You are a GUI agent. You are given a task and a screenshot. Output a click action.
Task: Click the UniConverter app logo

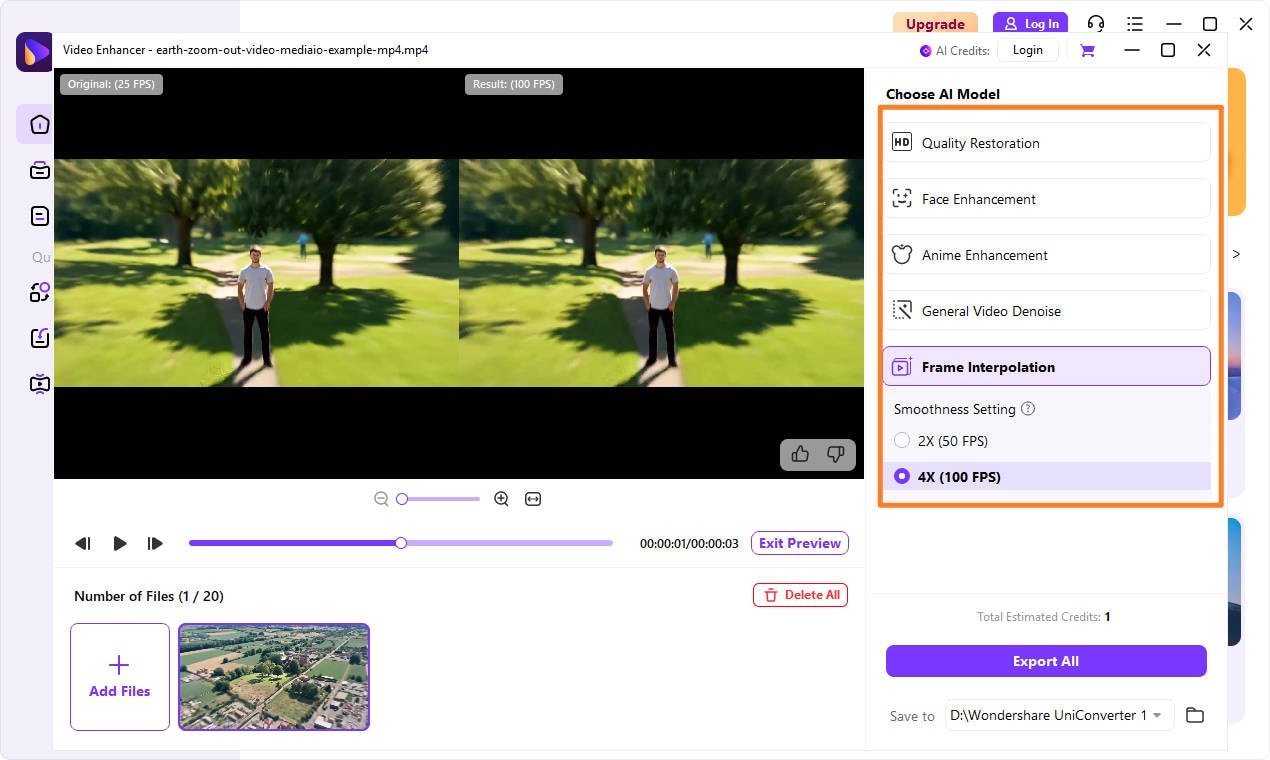[x=35, y=51]
